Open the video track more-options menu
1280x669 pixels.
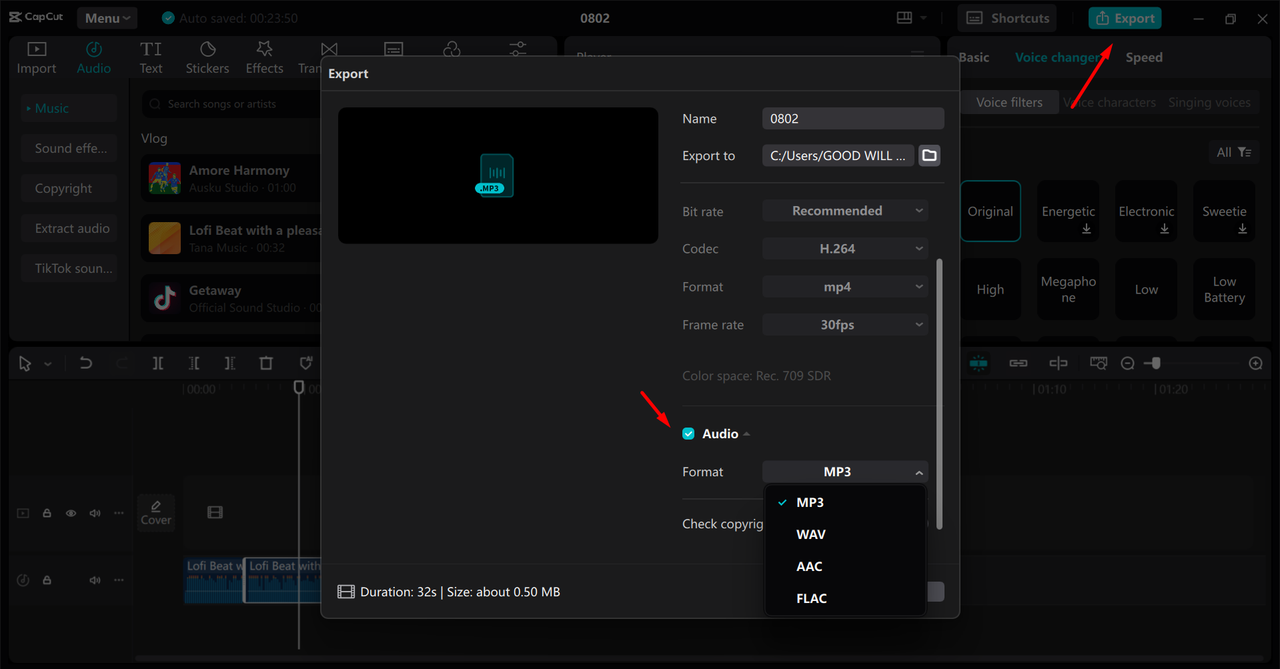click(x=119, y=513)
